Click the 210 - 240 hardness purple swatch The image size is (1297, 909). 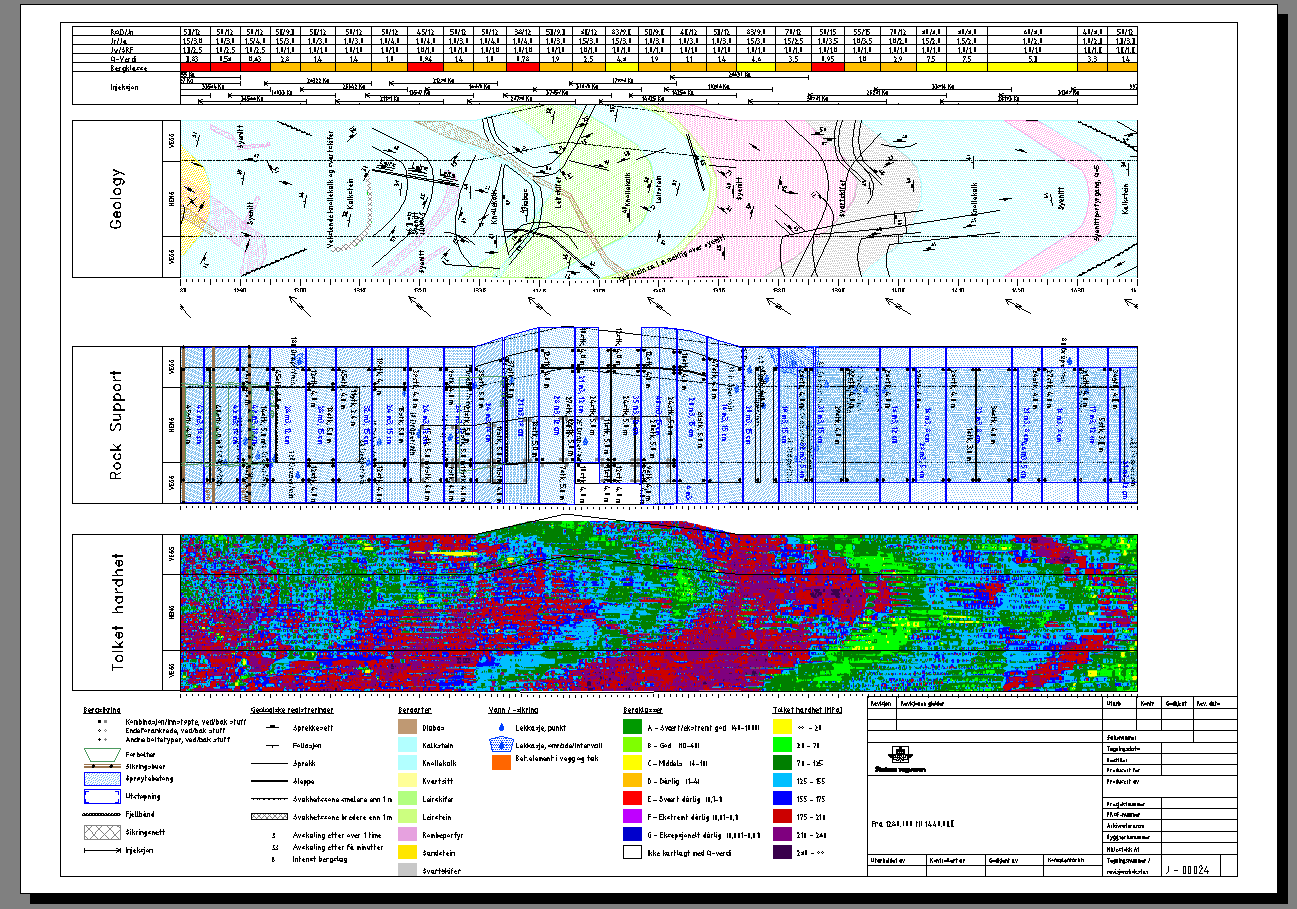782,834
